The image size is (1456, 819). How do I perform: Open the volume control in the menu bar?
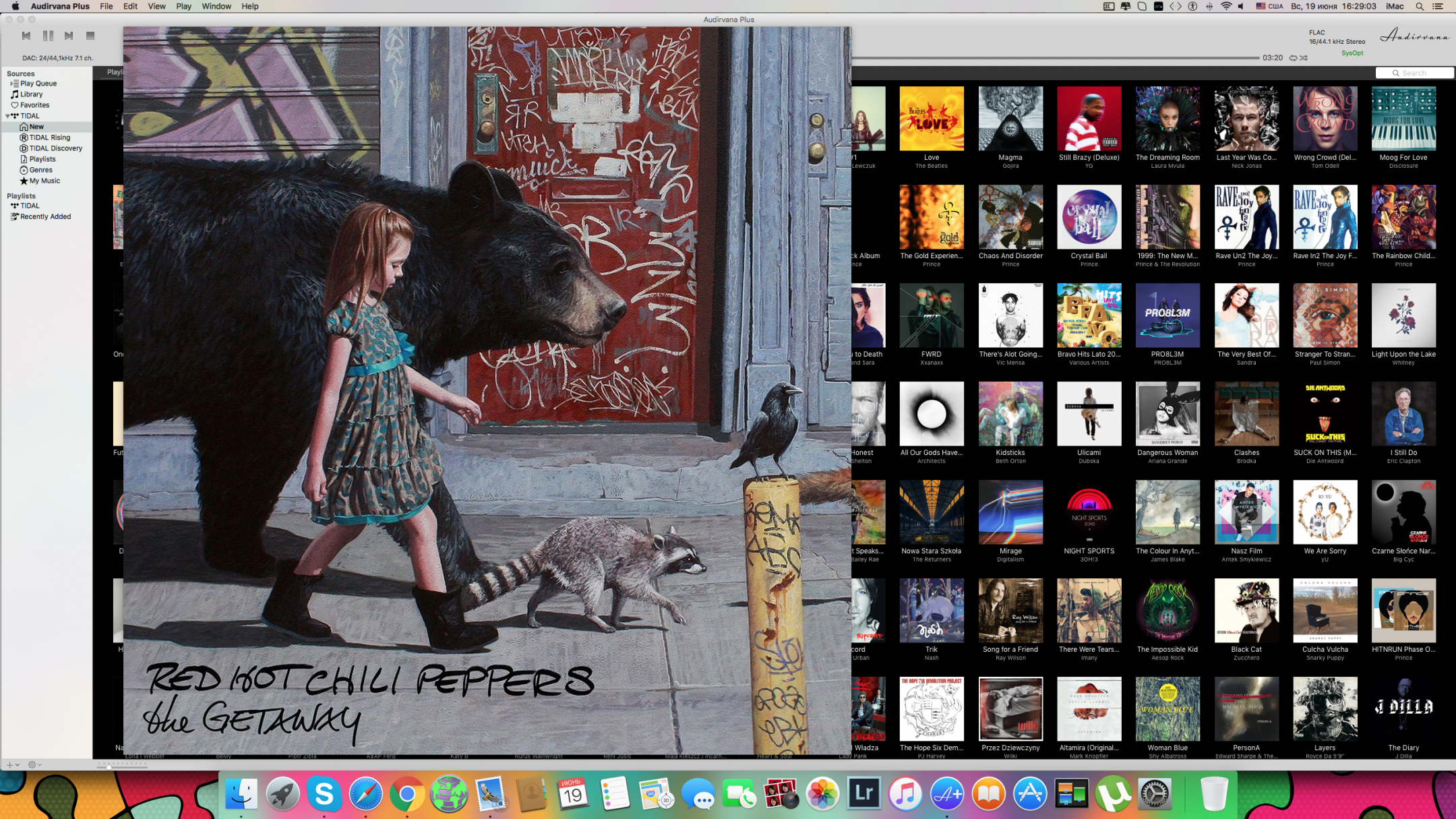click(1241, 6)
